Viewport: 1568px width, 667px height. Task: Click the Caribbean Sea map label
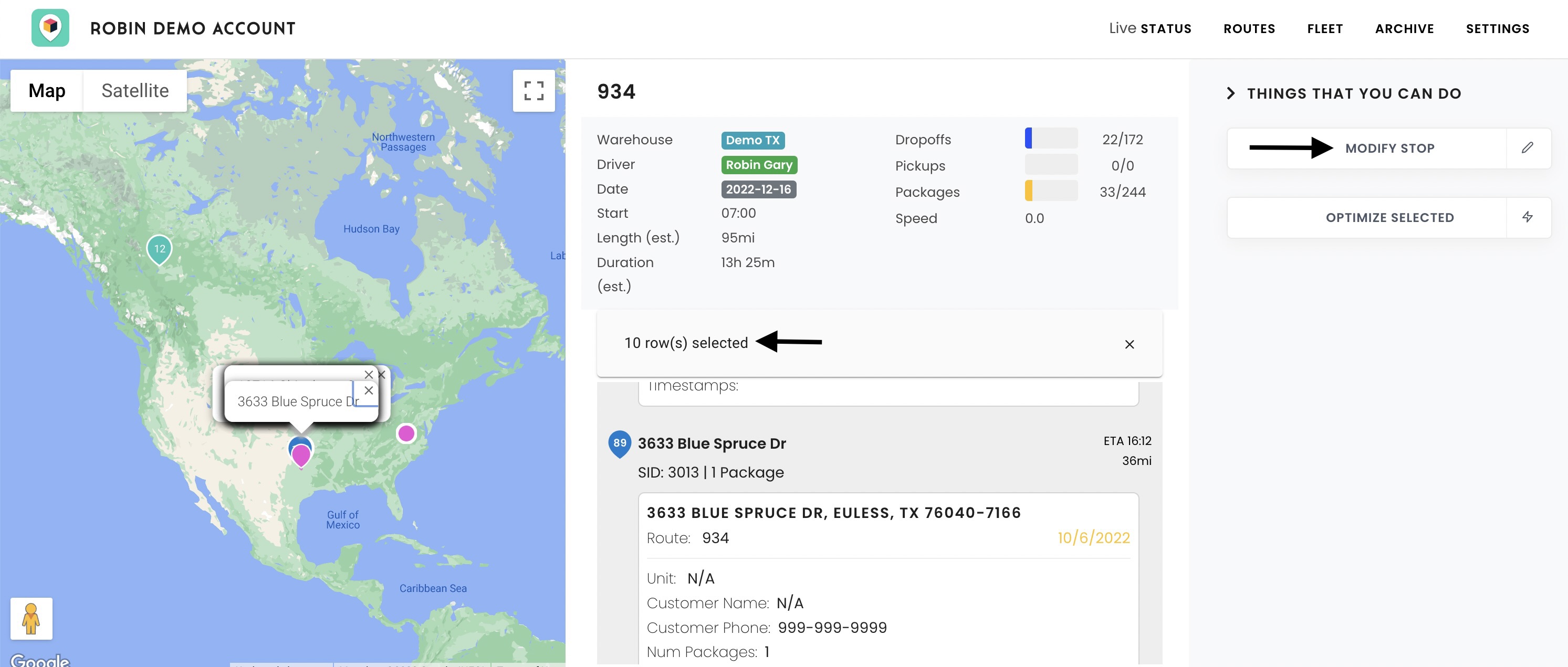433,588
